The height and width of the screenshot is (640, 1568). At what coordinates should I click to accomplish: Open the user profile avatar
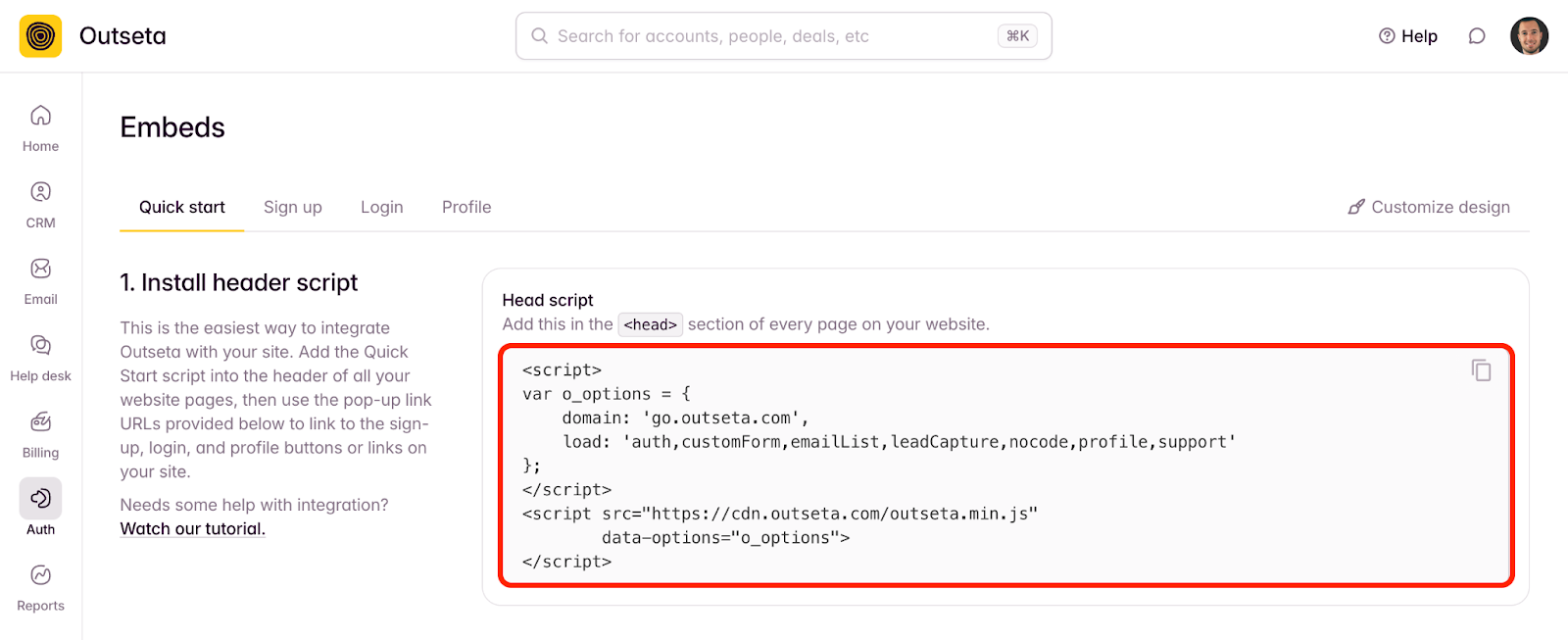click(x=1529, y=36)
